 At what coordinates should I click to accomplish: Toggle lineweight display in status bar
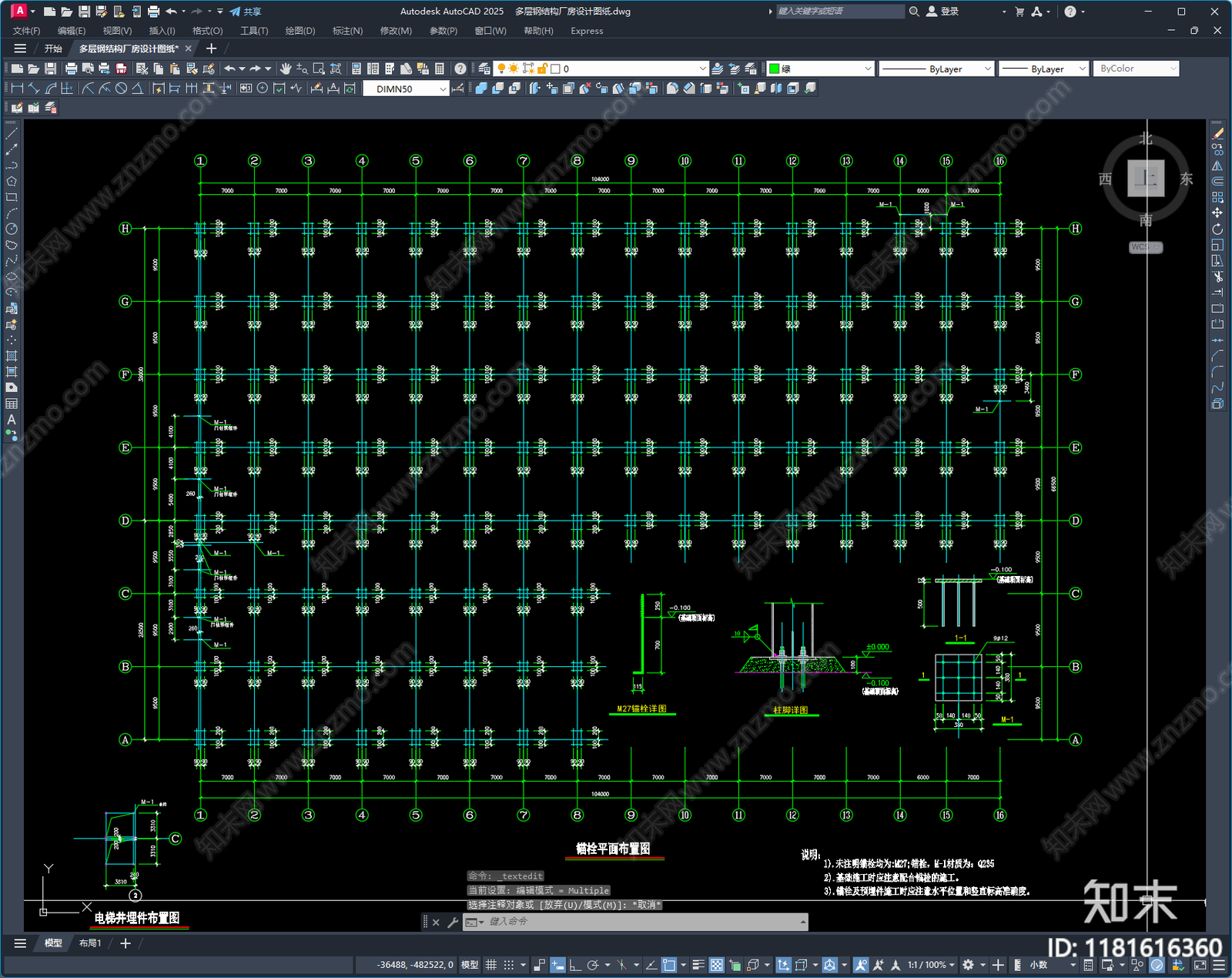point(698,965)
